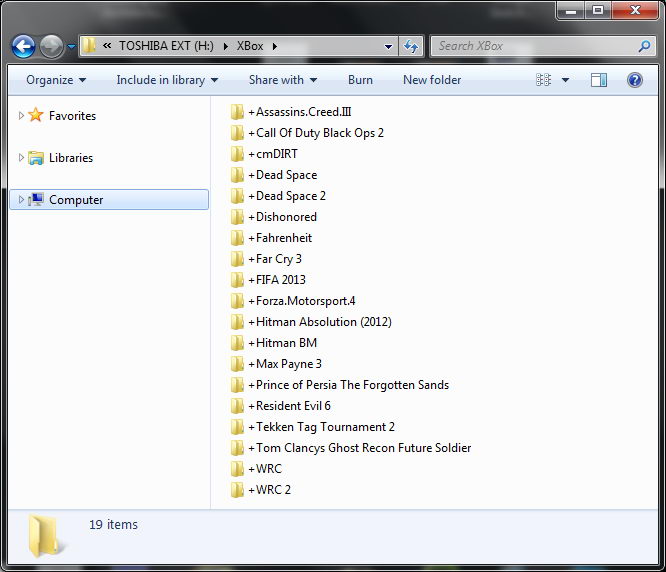666x572 pixels.
Task: Expand the Computer tree node
Action: 20,199
